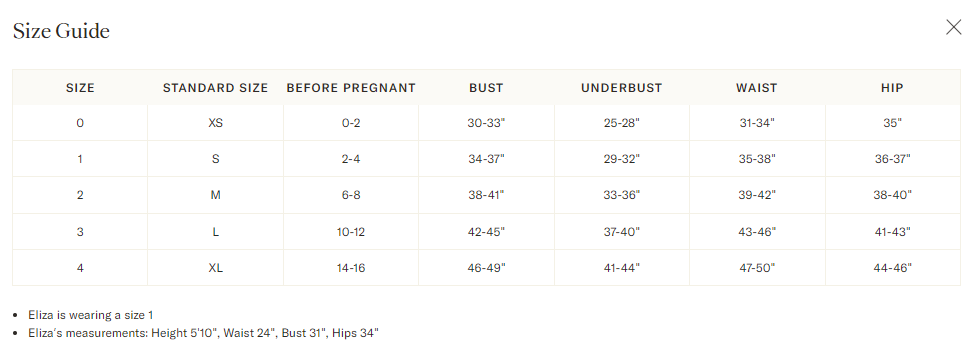
Task: Click the BEFORE PREGNANT column header
Action: point(351,88)
